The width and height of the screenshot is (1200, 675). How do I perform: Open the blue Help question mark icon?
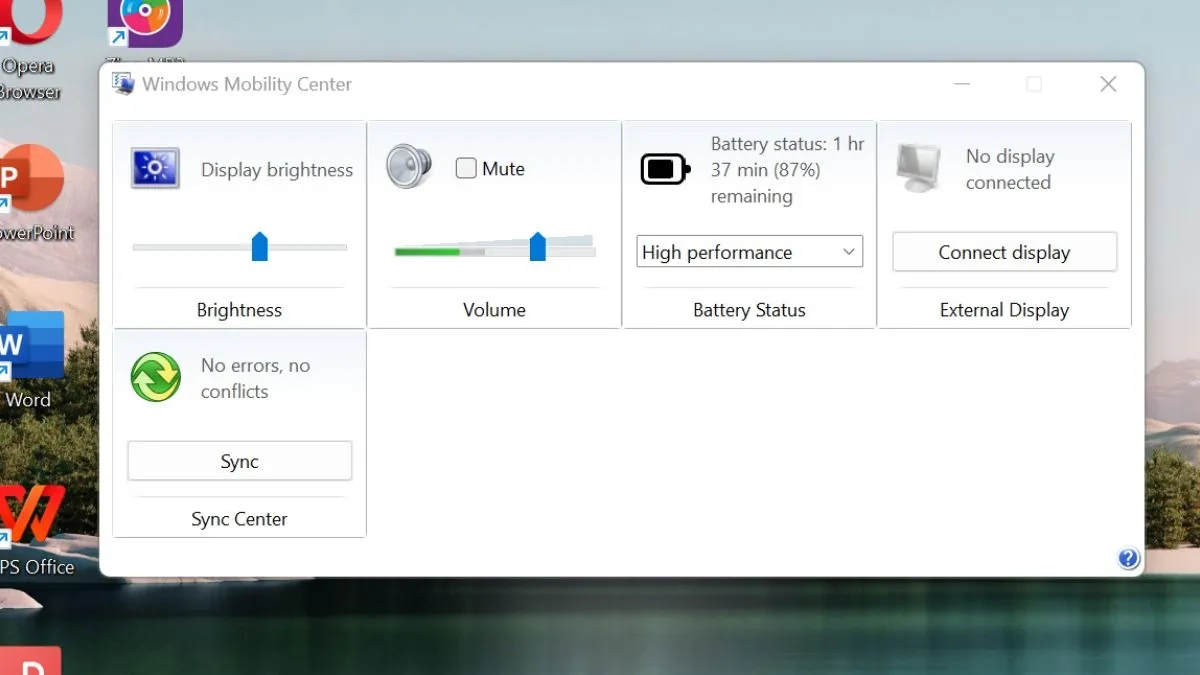tap(1129, 558)
